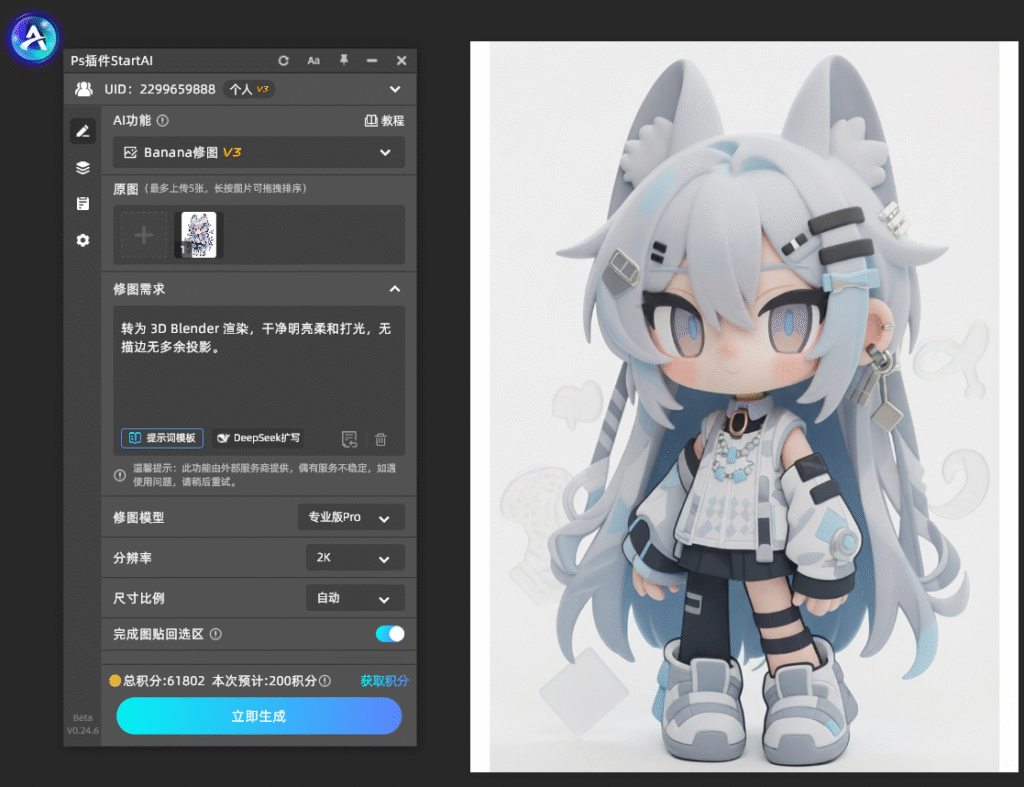The height and width of the screenshot is (787, 1024).
Task: Close the Ps插件StartAI panel
Action: pyautogui.click(x=401, y=60)
